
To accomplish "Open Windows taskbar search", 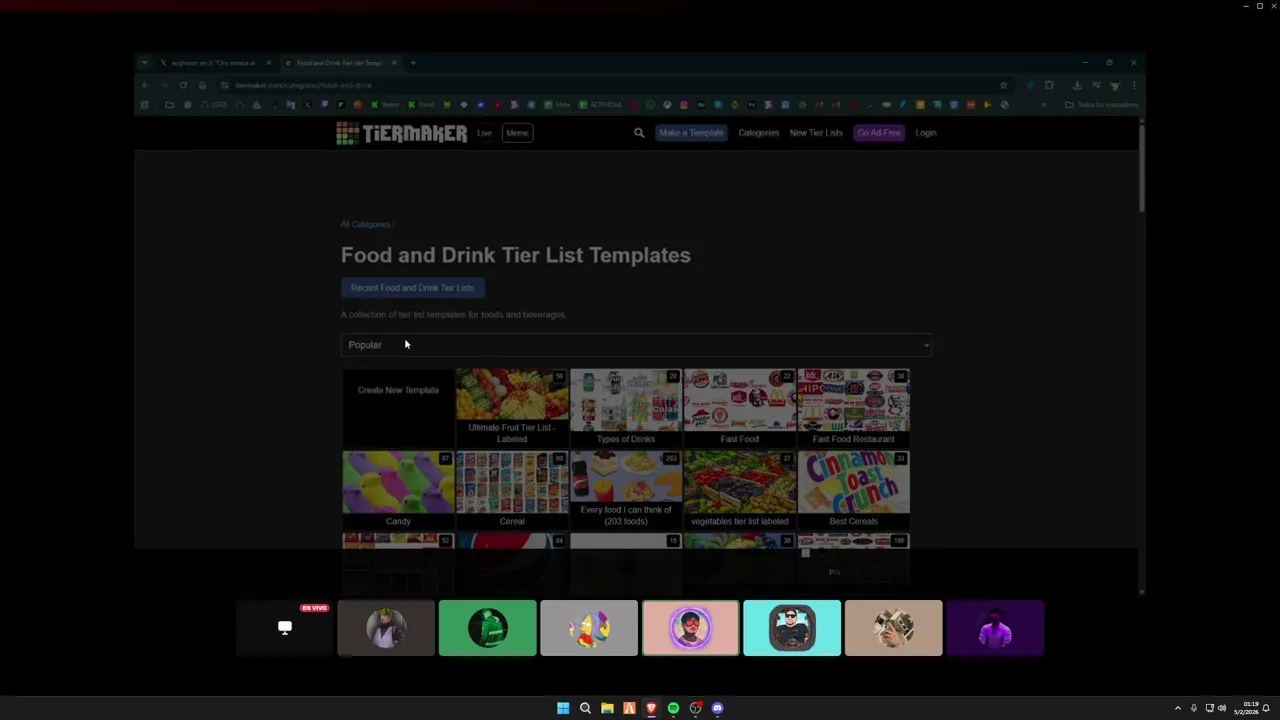I will coord(585,708).
